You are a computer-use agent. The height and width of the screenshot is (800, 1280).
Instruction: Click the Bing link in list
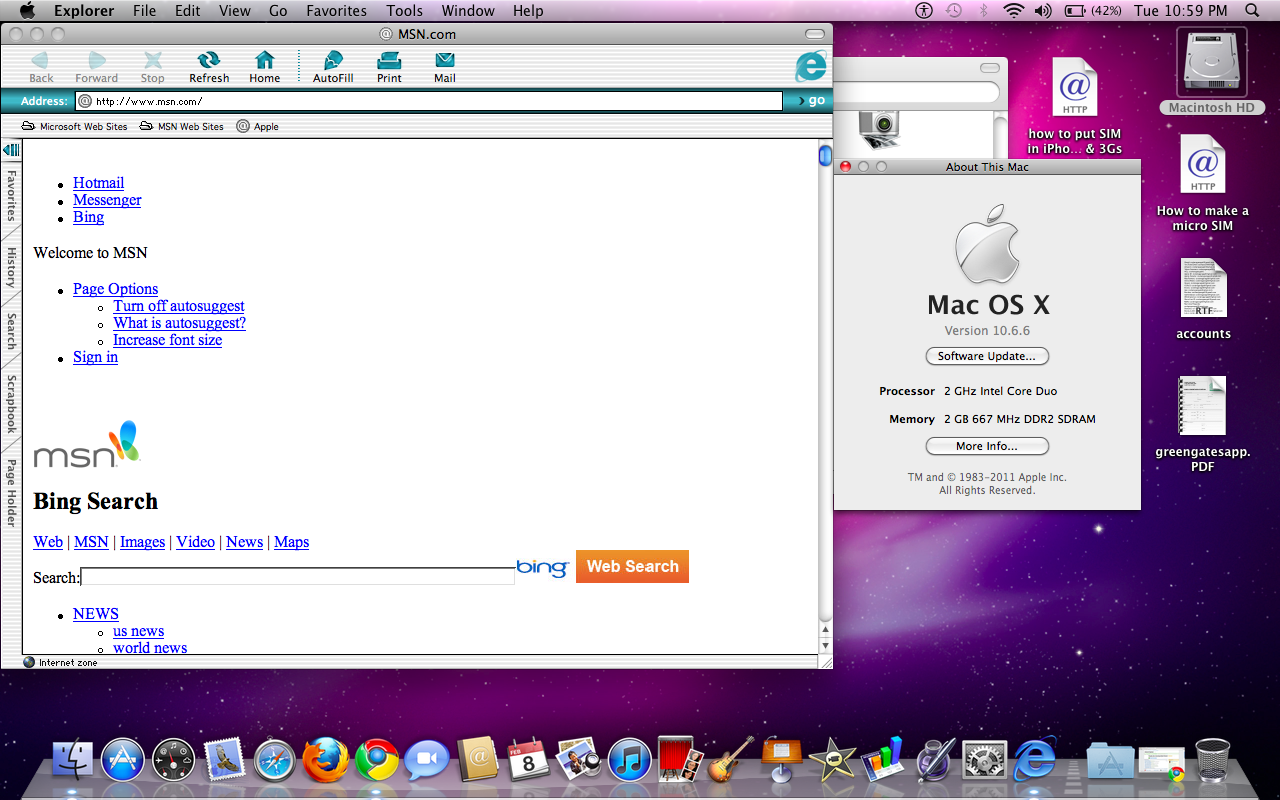coord(88,217)
